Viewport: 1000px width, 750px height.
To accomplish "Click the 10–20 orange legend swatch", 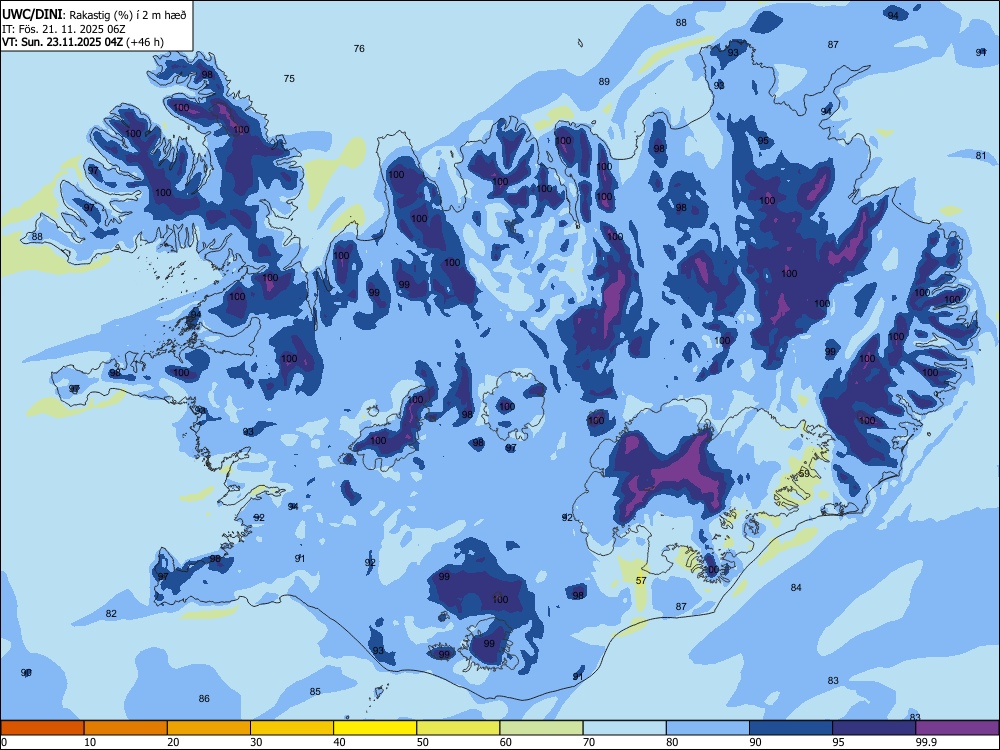I will [x=126, y=728].
